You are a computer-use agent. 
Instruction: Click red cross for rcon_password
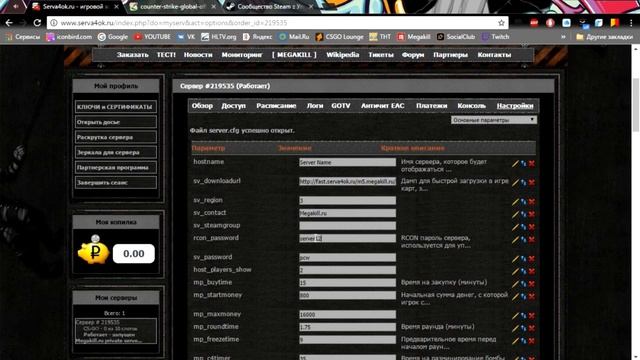pos(531,240)
